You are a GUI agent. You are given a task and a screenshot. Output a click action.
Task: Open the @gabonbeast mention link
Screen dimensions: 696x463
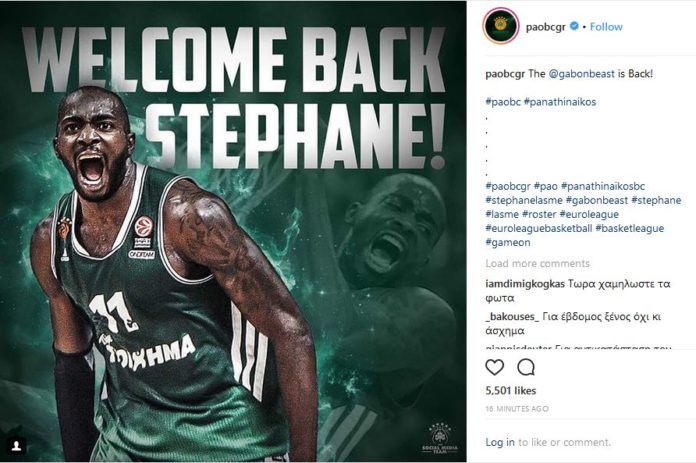581,74
